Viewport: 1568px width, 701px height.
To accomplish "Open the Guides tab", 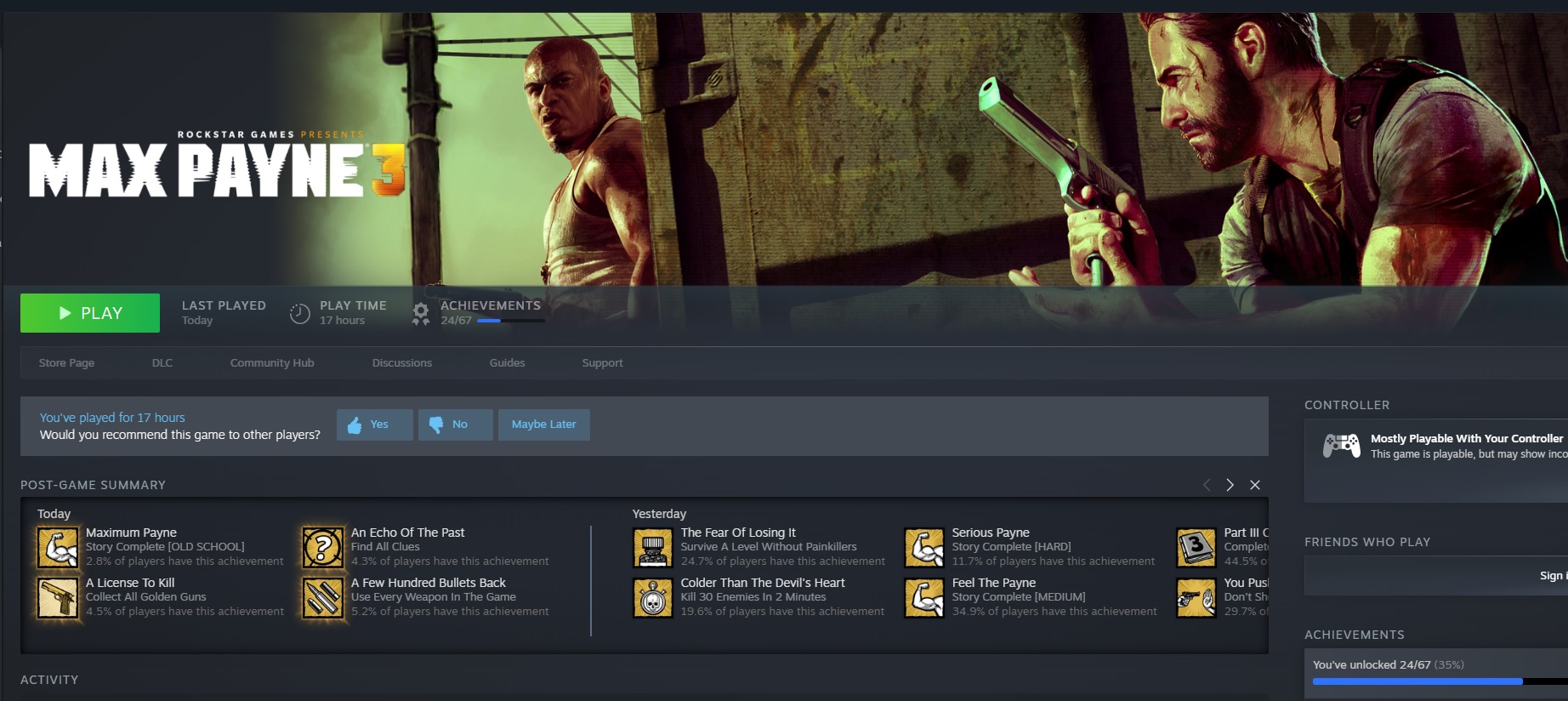I will [x=508, y=363].
